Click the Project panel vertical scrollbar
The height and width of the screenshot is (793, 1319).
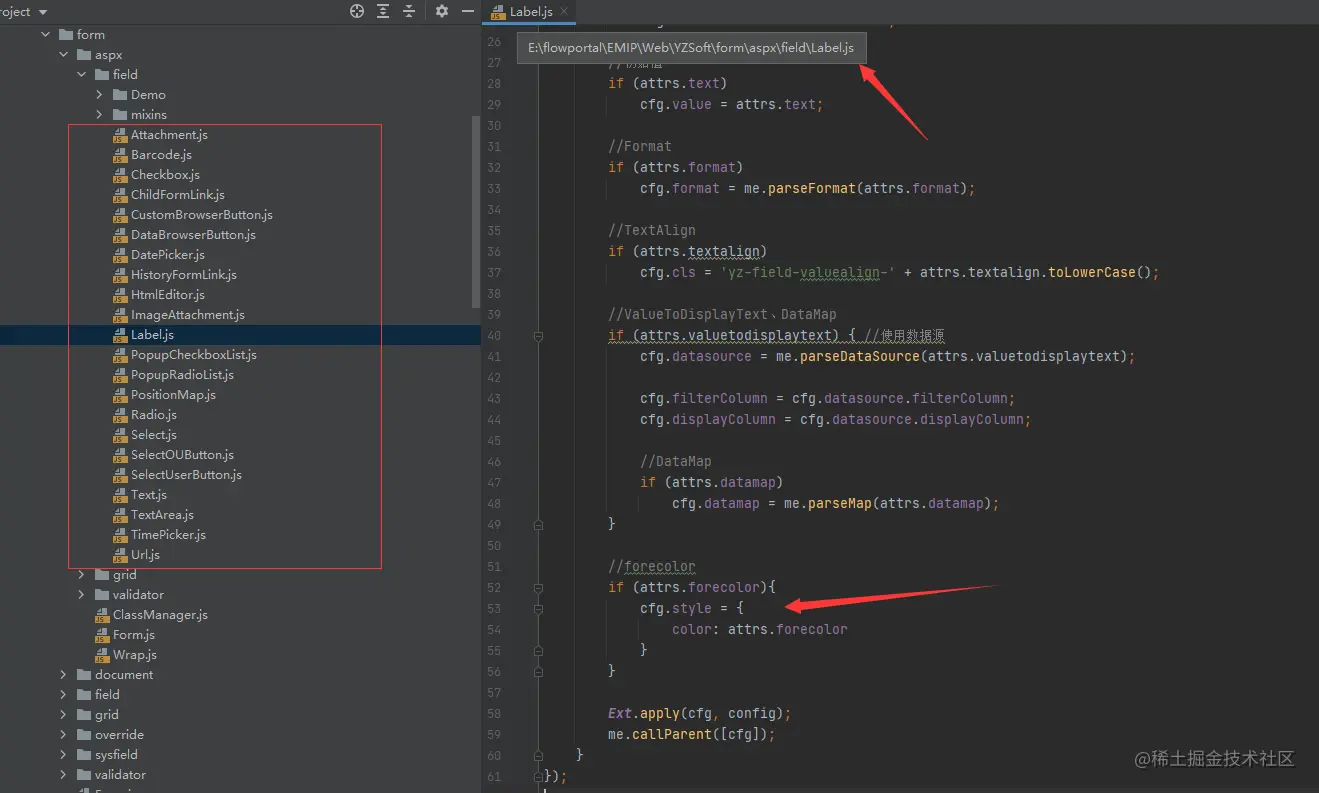click(x=475, y=210)
